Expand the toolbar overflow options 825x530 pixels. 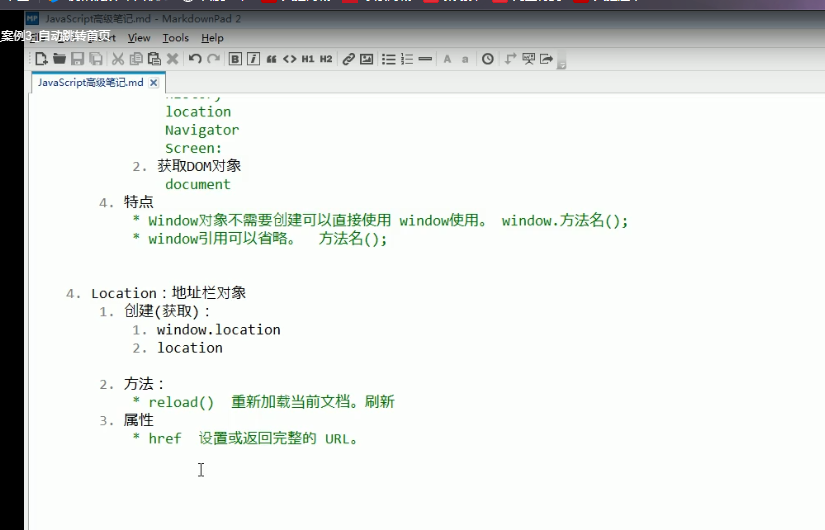point(561,61)
